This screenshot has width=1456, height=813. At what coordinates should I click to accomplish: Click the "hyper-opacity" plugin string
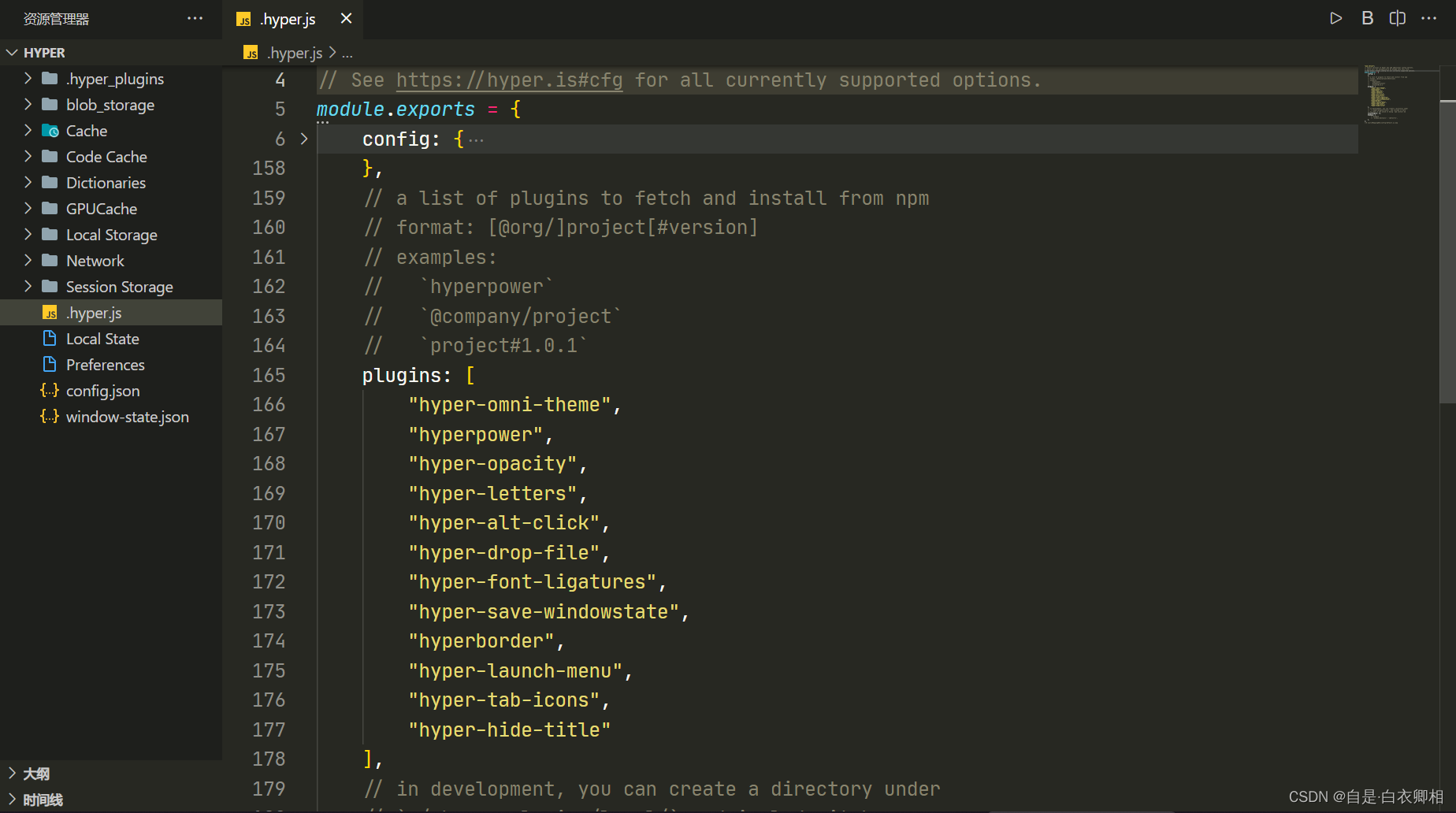(492, 464)
